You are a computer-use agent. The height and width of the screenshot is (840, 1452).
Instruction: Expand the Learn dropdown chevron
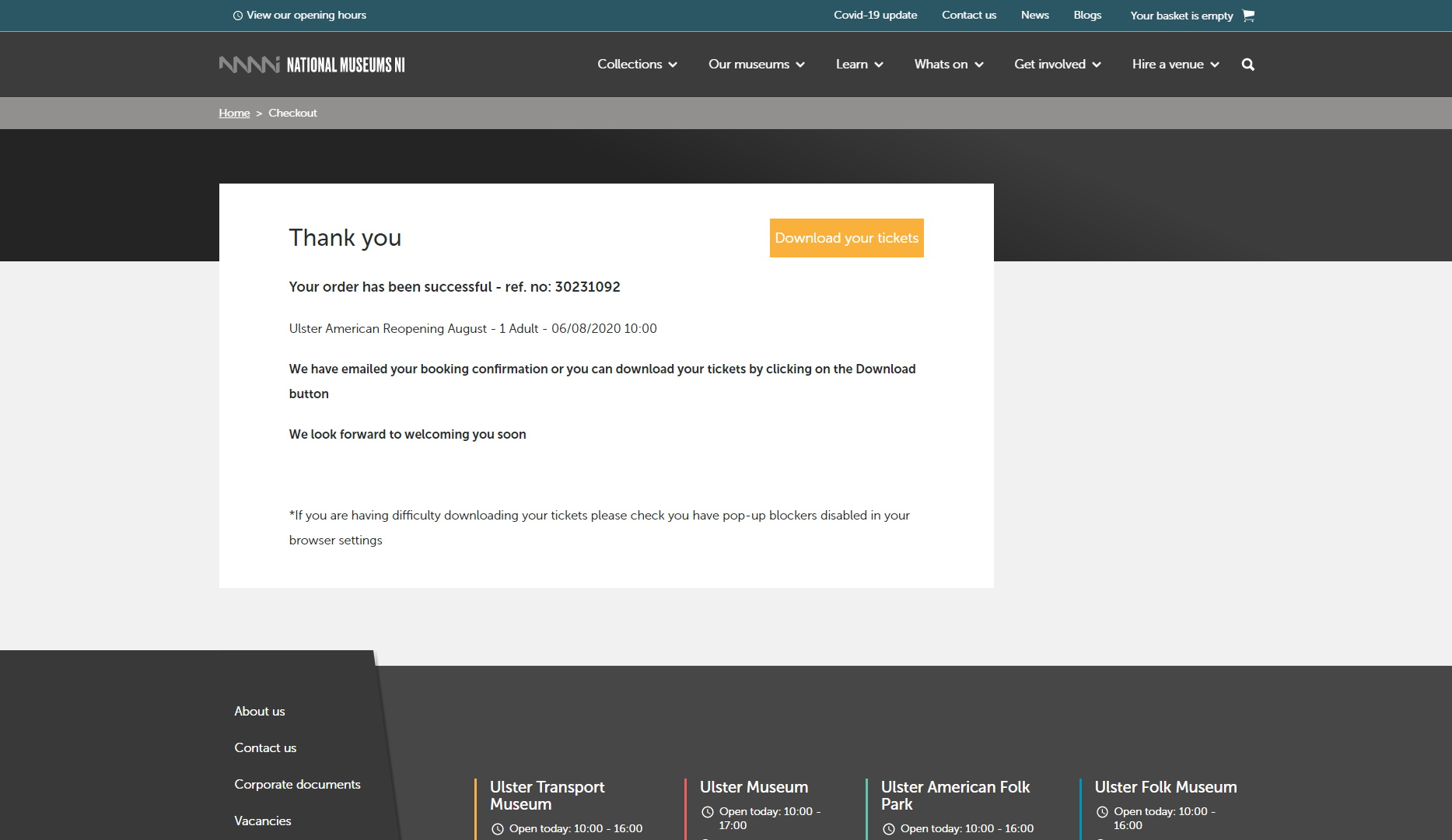[x=879, y=65]
